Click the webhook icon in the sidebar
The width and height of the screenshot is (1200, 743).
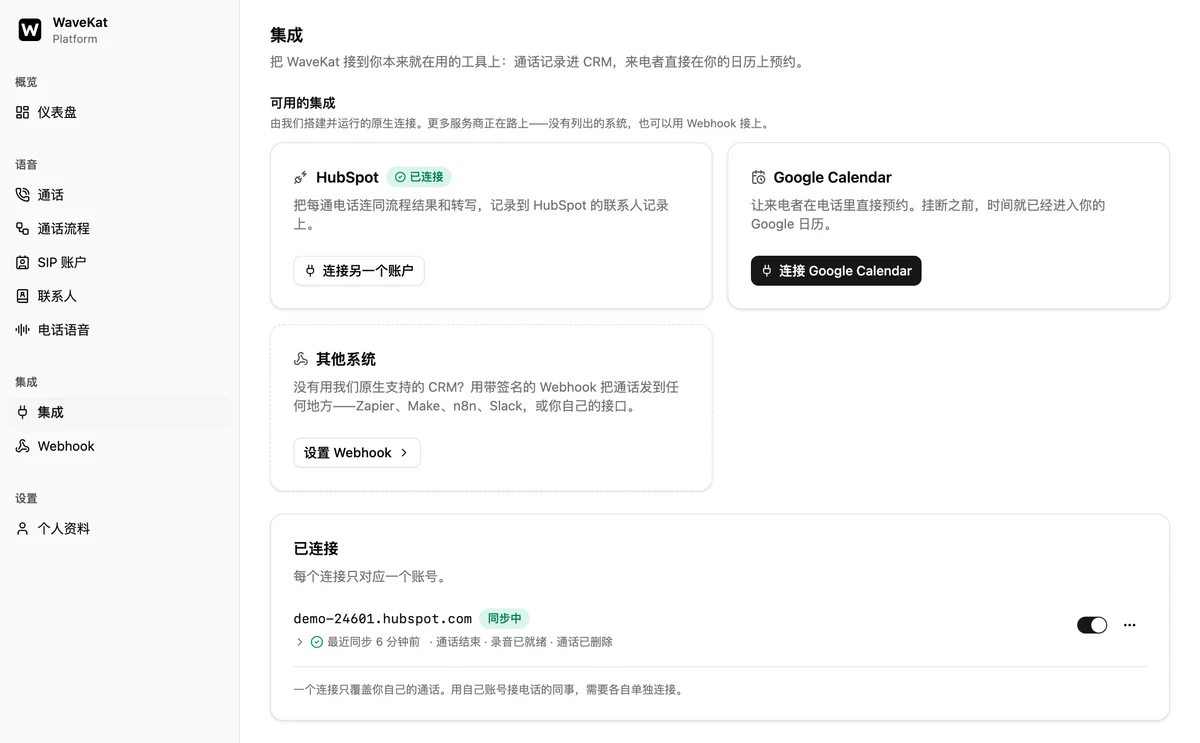point(22,446)
